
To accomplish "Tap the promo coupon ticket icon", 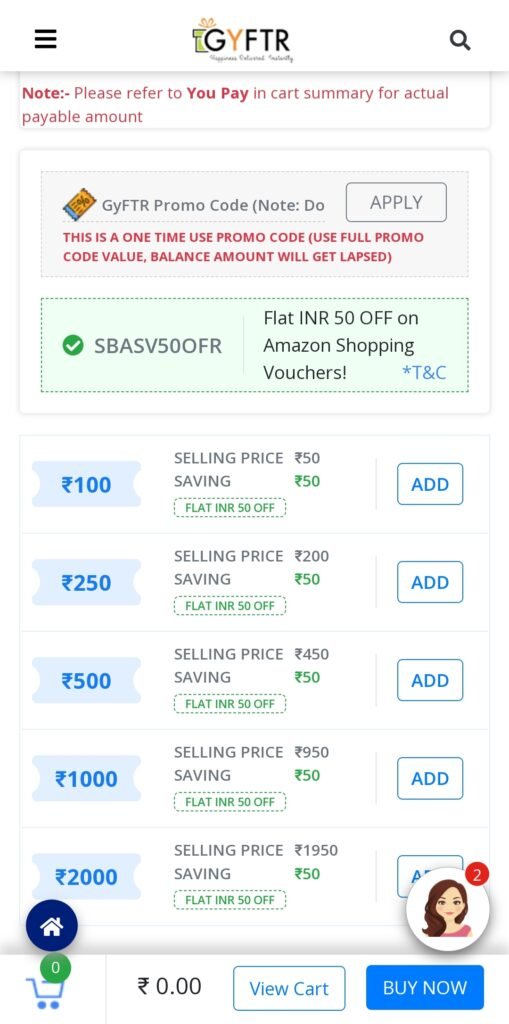I will [79, 204].
